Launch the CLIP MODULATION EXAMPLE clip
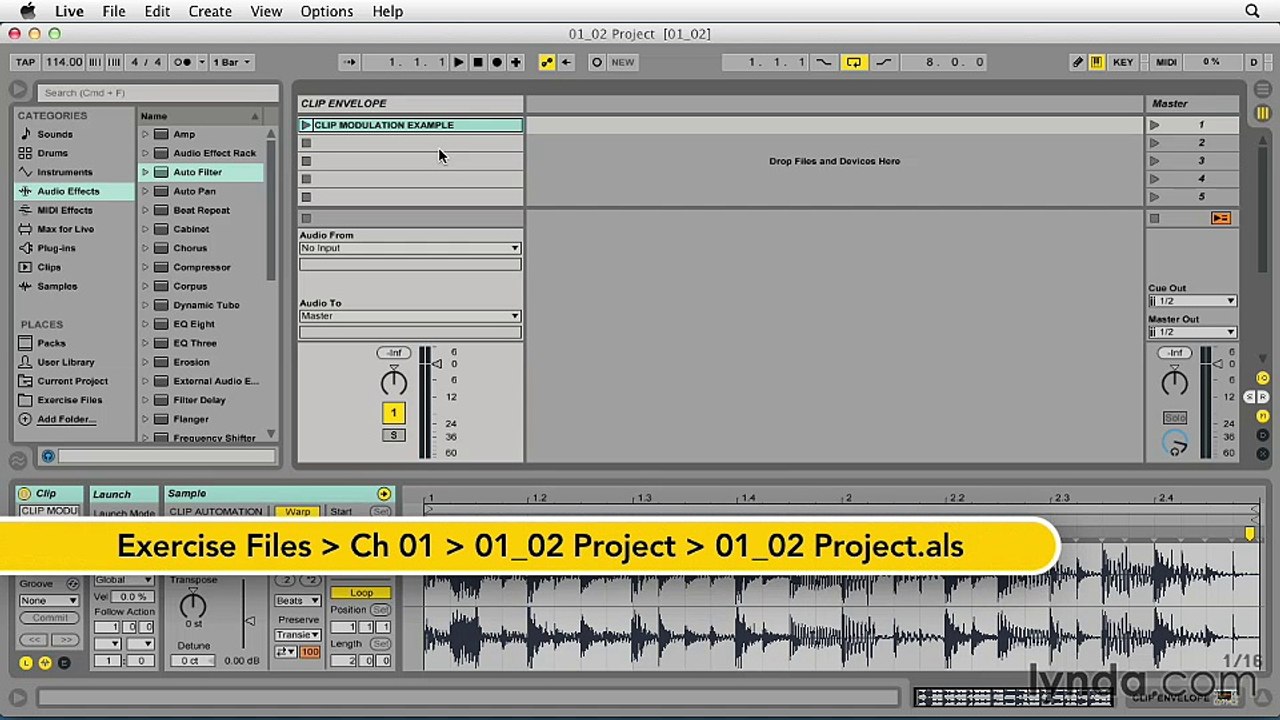The image size is (1280, 720). [306, 125]
